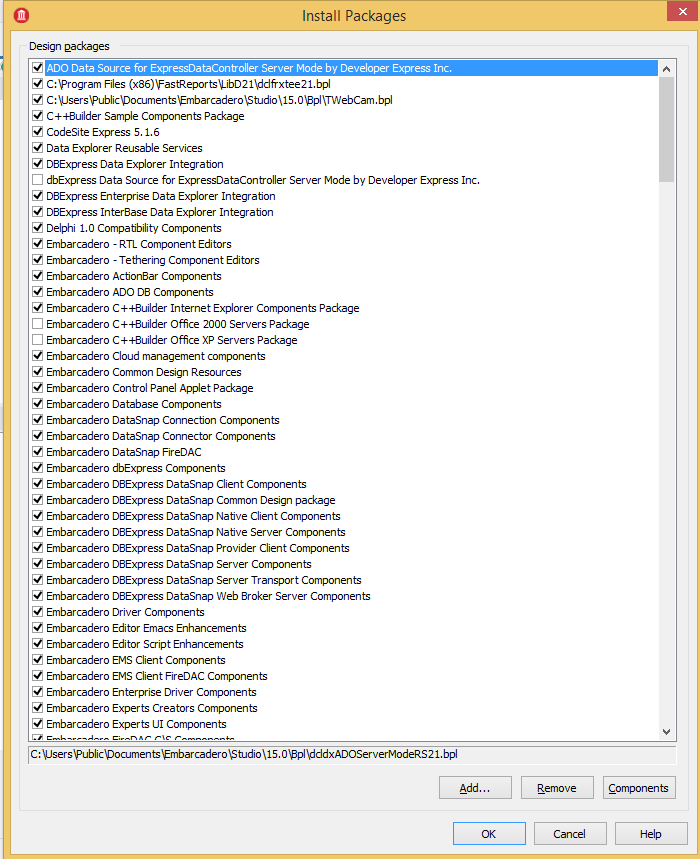The width and height of the screenshot is (700, 859).
Task: Enable Embarcadero C++Builder Office XP Servers Package
Action: click(x=38, y=340)
